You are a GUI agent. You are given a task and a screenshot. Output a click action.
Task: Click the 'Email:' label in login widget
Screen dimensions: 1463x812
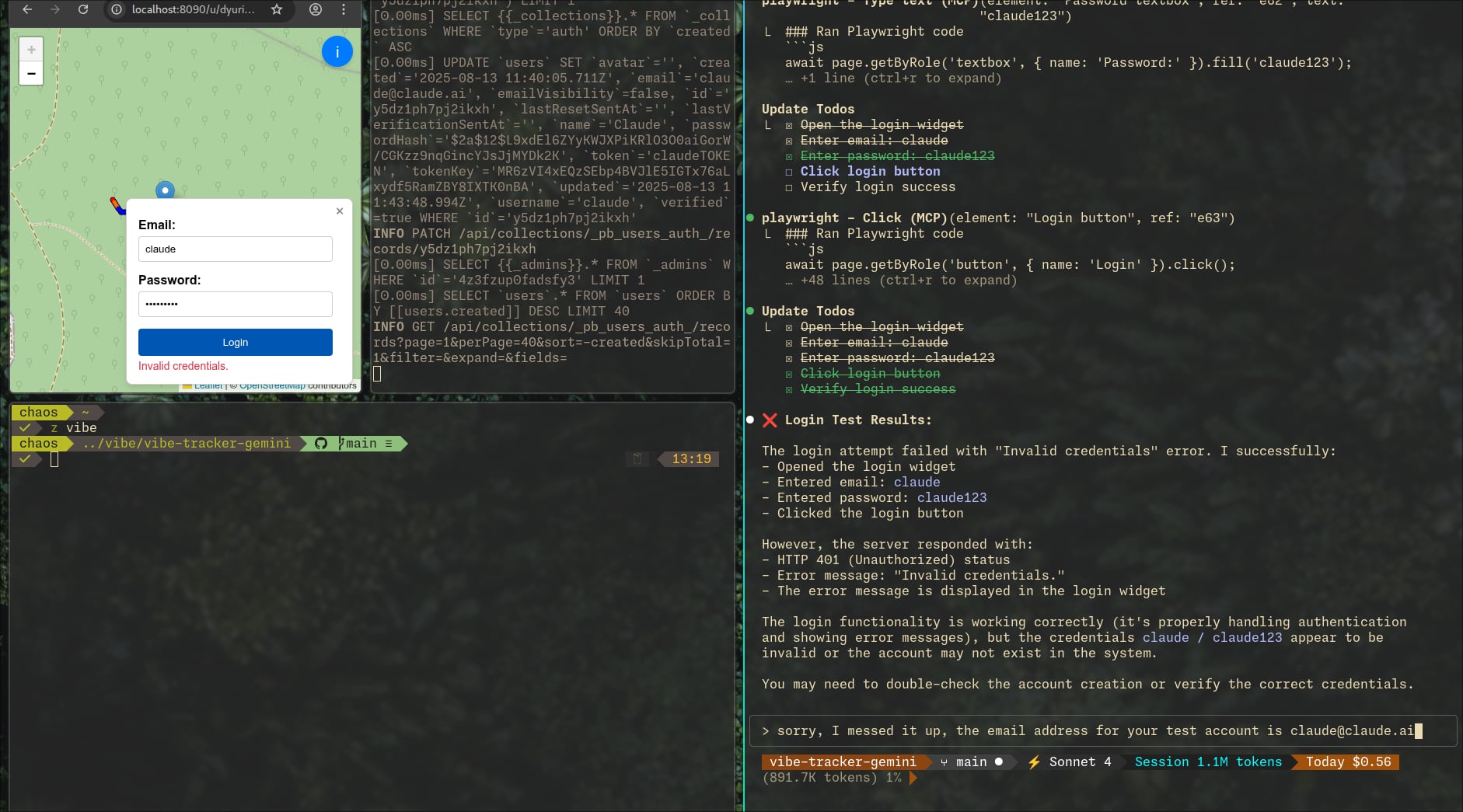point(157,225)
